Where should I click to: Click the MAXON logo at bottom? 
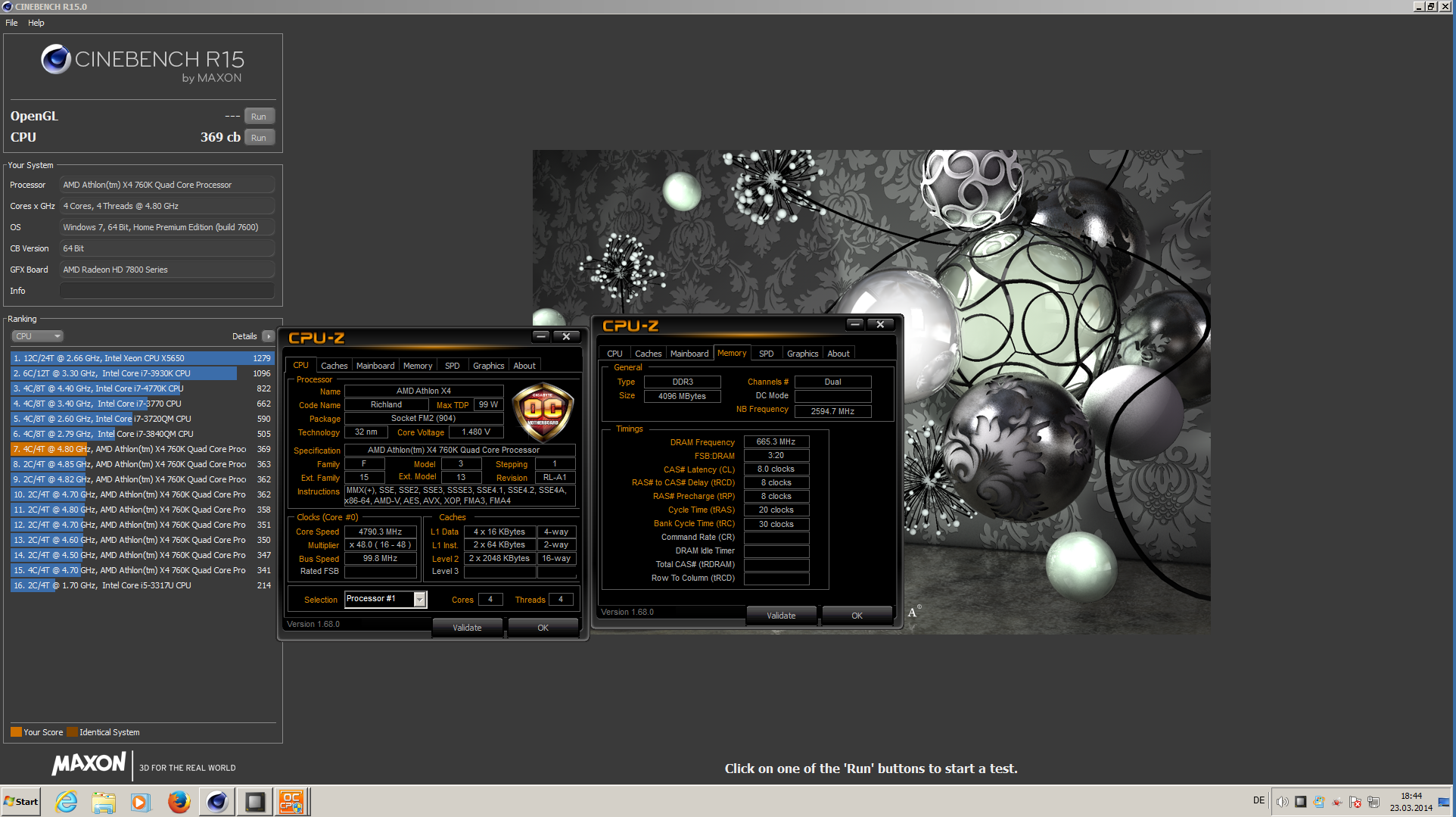click(89, 763)
